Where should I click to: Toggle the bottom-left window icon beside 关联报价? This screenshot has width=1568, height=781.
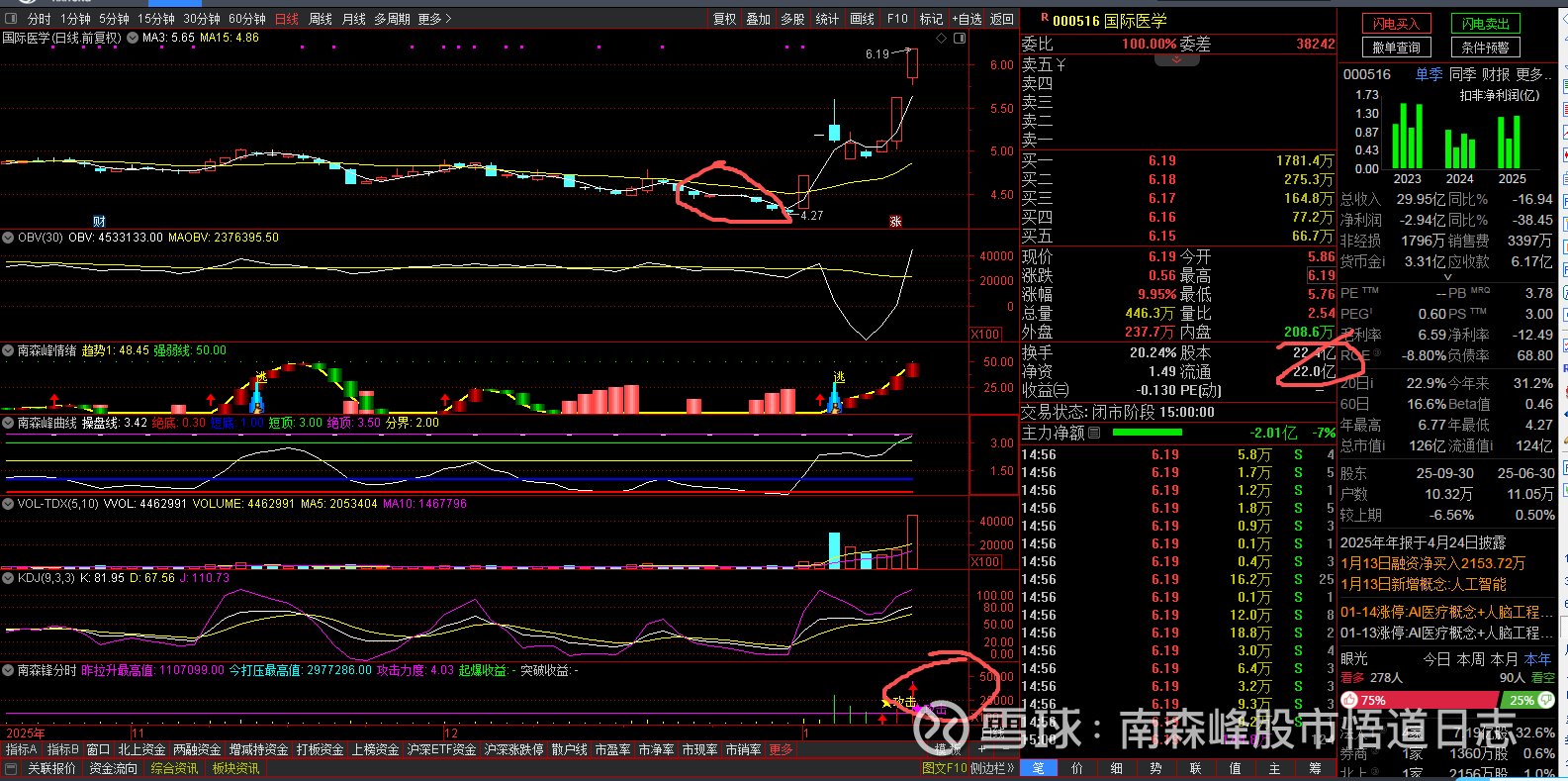click(11, 769)
